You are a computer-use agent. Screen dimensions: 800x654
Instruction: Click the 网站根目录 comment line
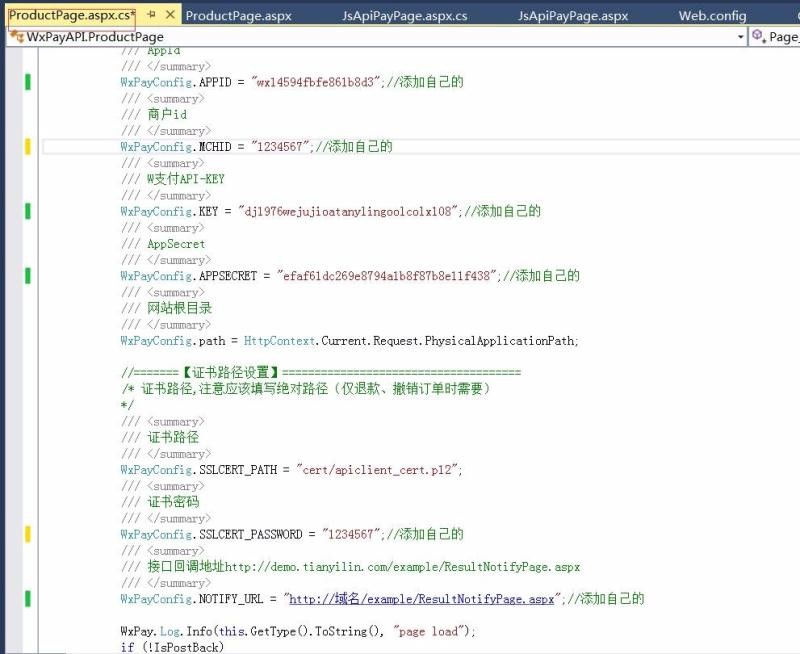coord(166,308)
